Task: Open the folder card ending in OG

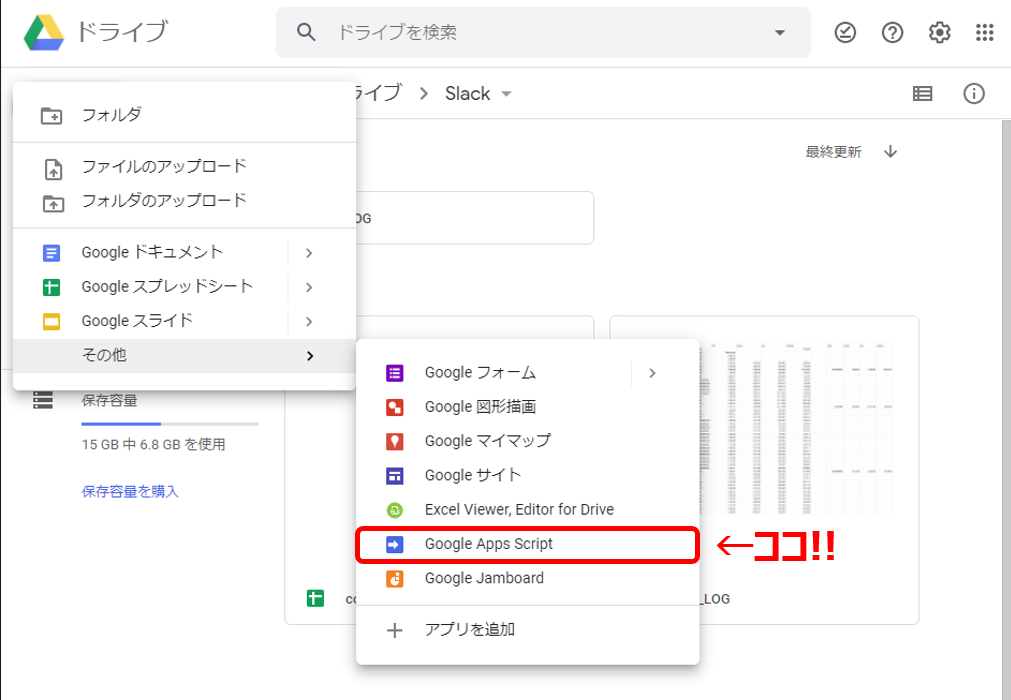Action: [x=475, y=218]
